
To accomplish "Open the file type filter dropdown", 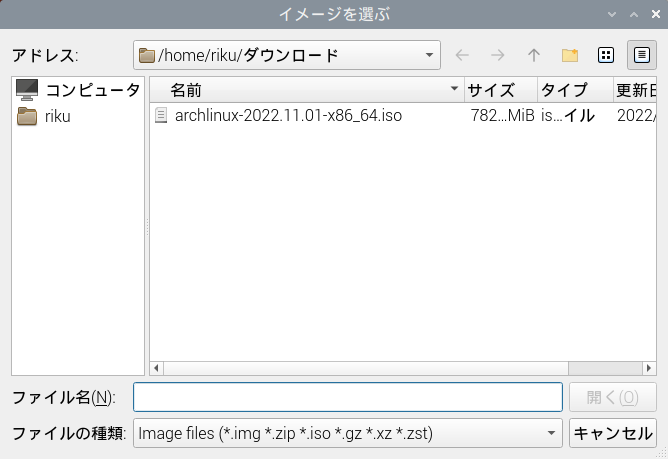I will [348, 433].
